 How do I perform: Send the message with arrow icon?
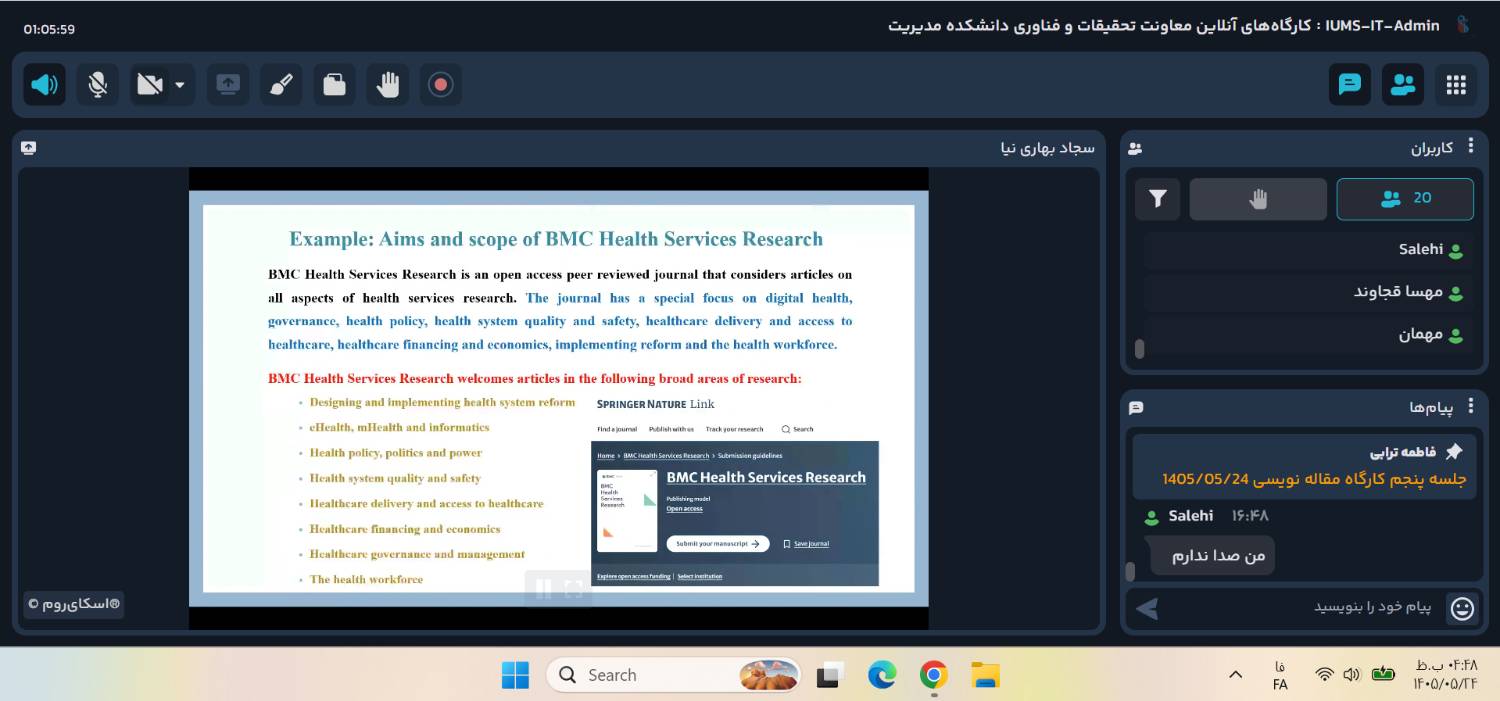(1147, 608)
